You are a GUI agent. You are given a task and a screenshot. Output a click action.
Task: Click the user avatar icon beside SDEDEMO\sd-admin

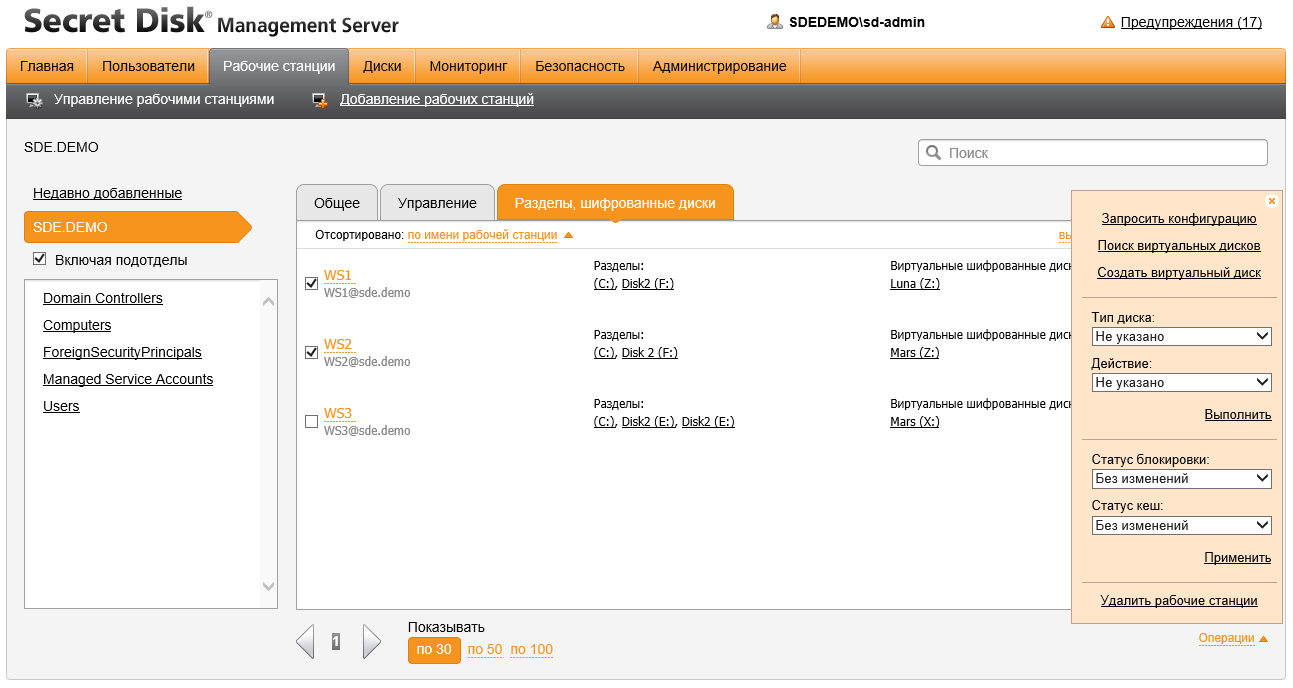[x=774, y=21]
